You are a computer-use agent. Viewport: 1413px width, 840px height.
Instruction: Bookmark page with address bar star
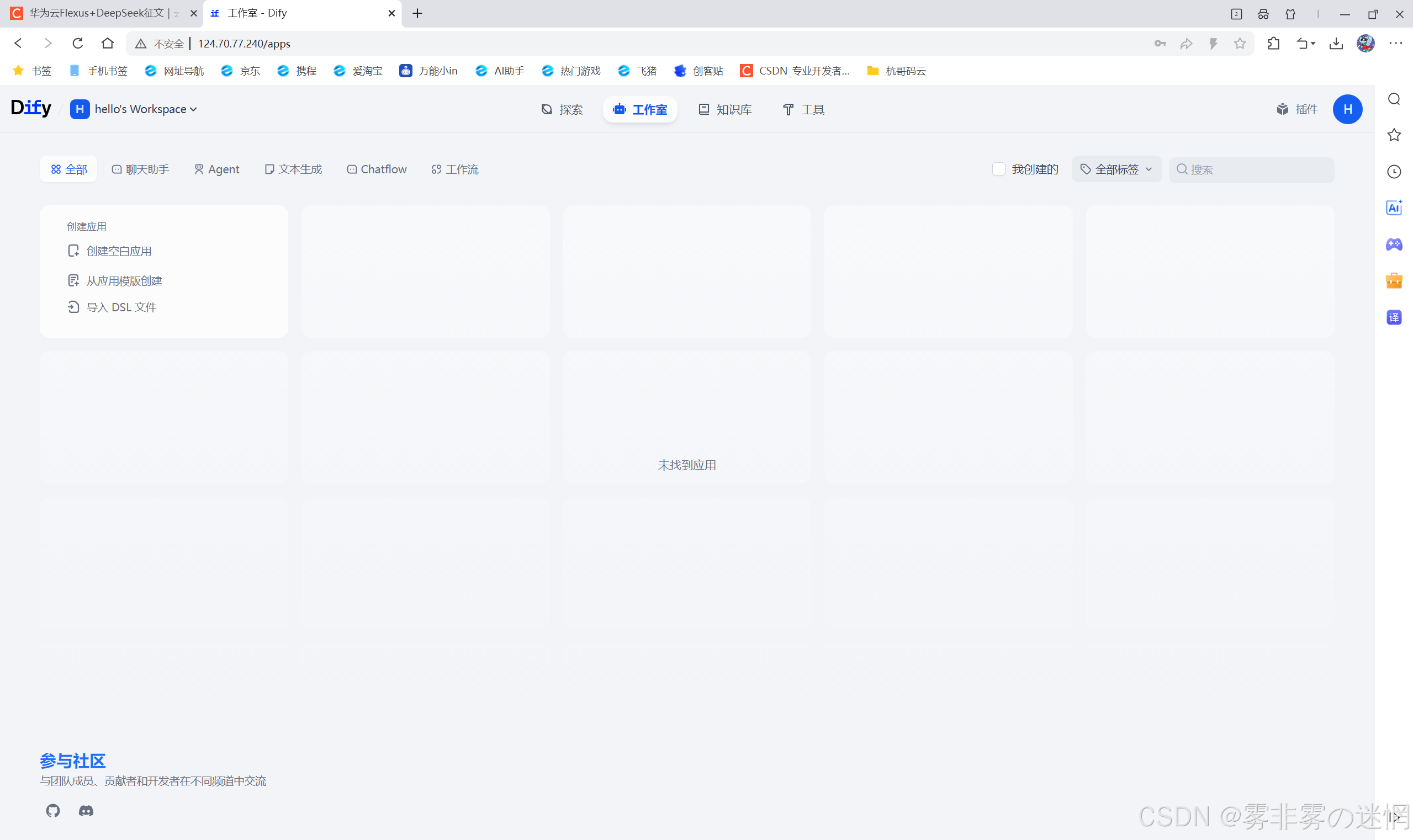point(1240,44)
